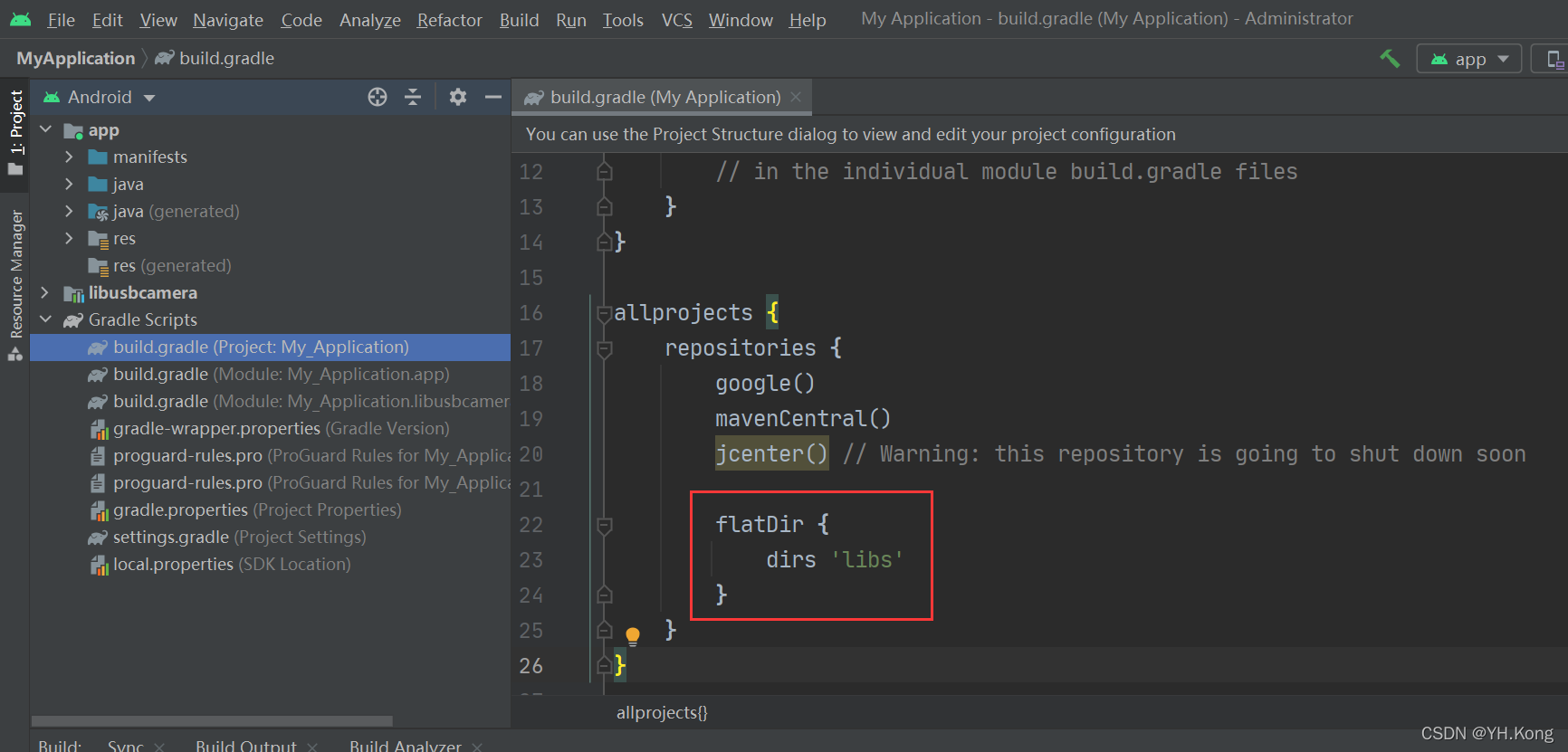Click the mavenCentral() line
1568x752 pixels.
pyautogui.click(x=803, y=419)
